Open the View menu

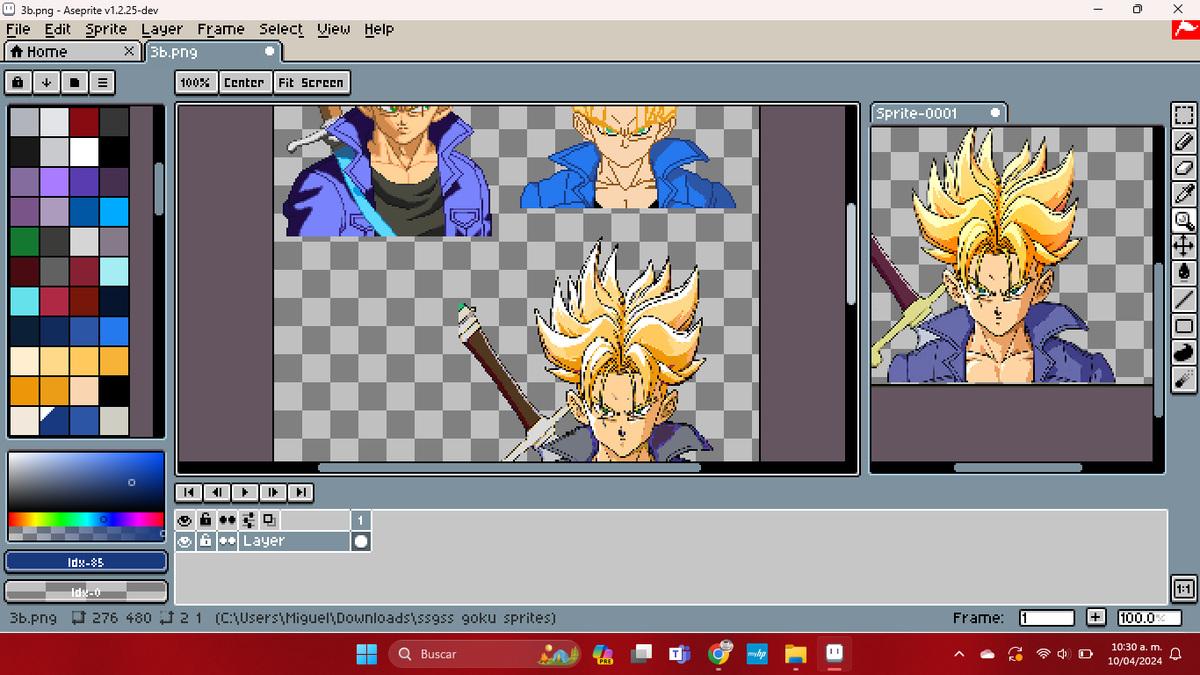click(334, 29)
